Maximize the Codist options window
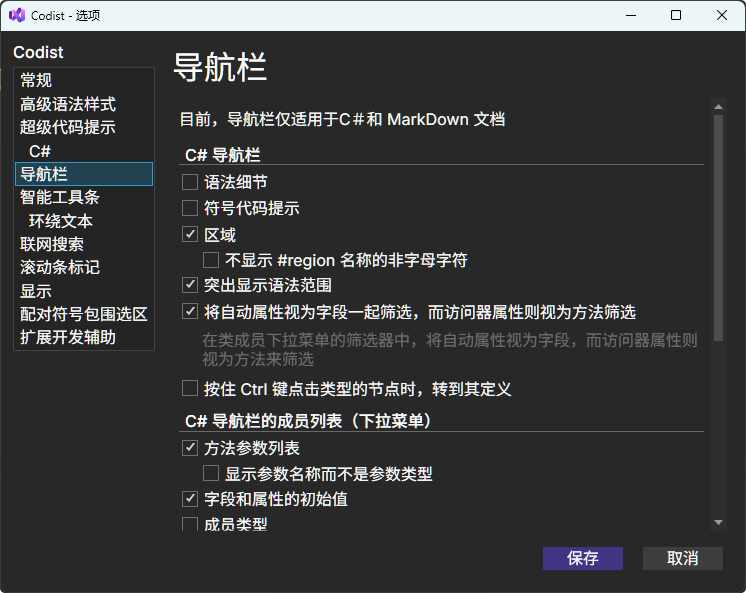746x593 pixels. point(676,15)
